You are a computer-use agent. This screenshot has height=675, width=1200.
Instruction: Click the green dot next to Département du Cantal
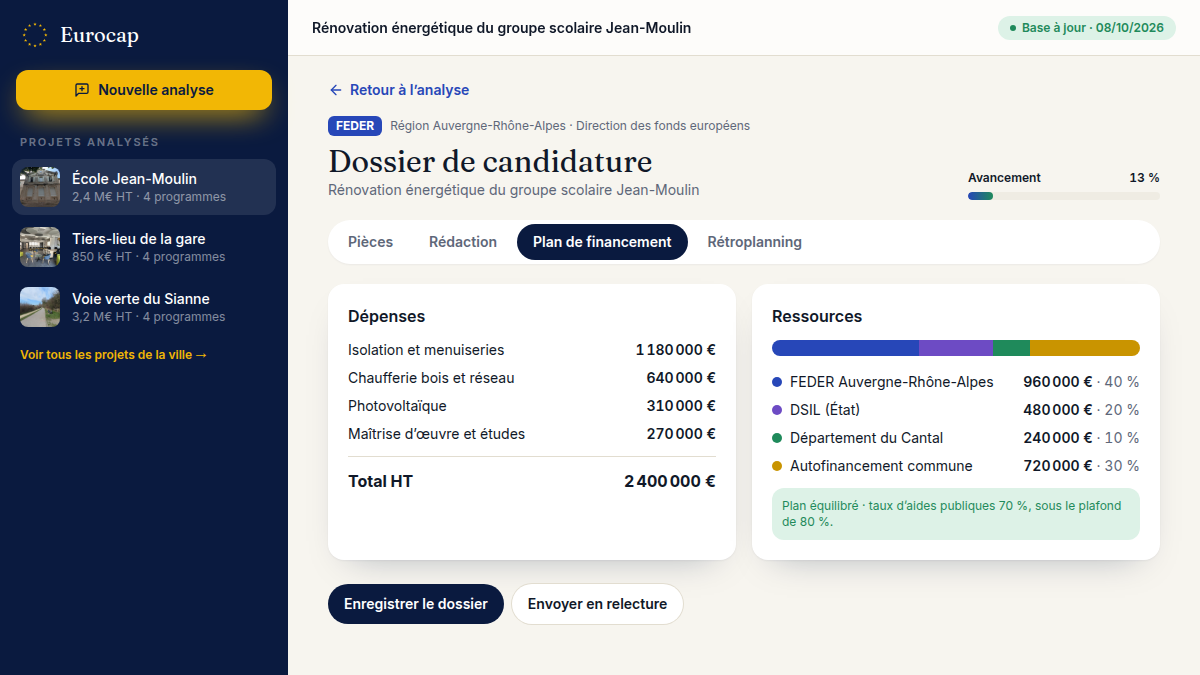(x=777, y=438)
